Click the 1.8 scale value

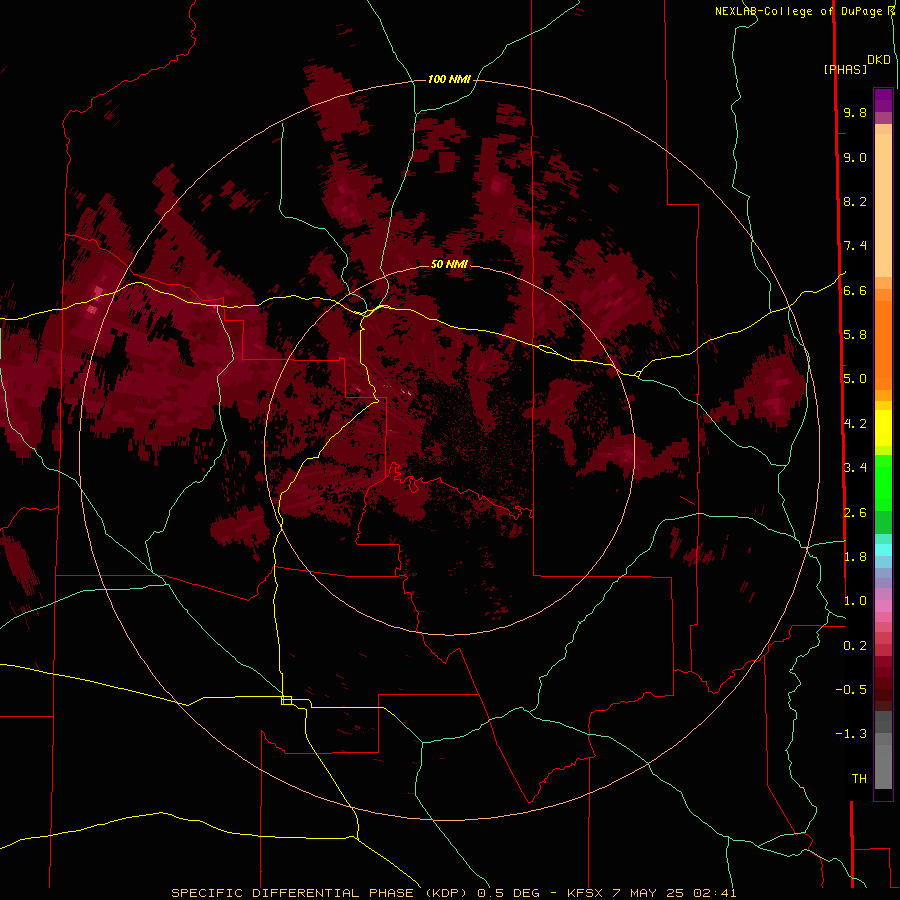point(855,556)
